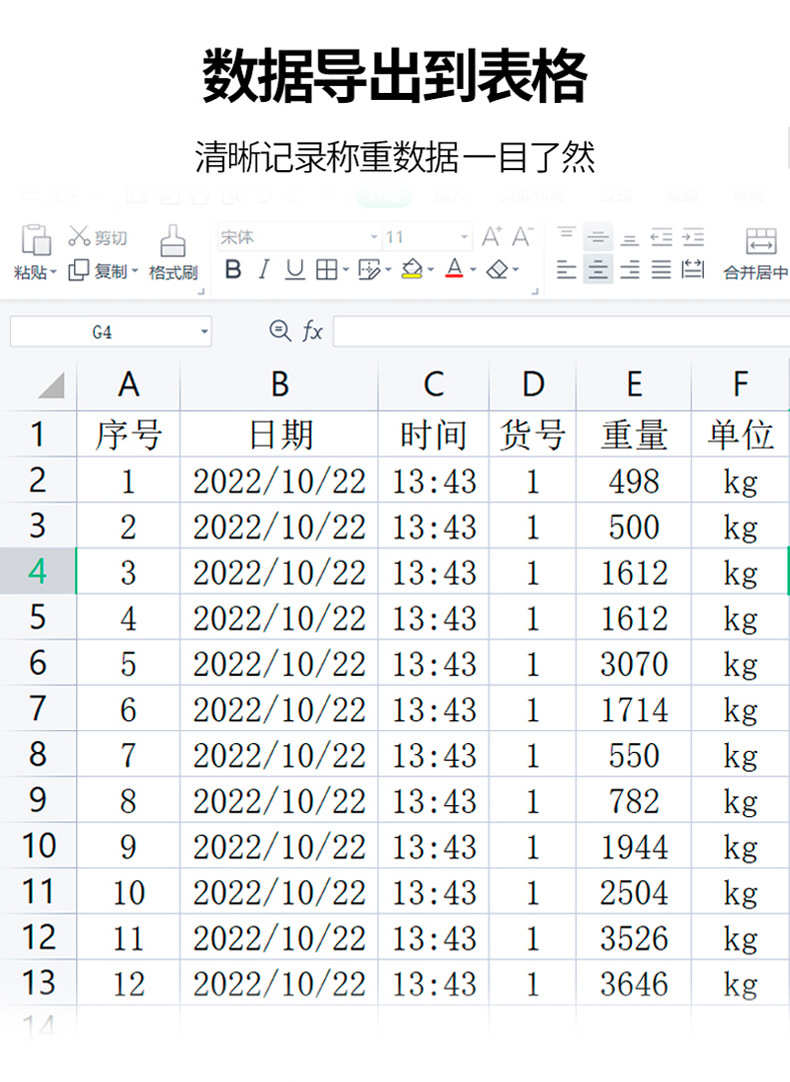
Task: Click the bottom vertical align icon
Action: (x=629, y=239)
